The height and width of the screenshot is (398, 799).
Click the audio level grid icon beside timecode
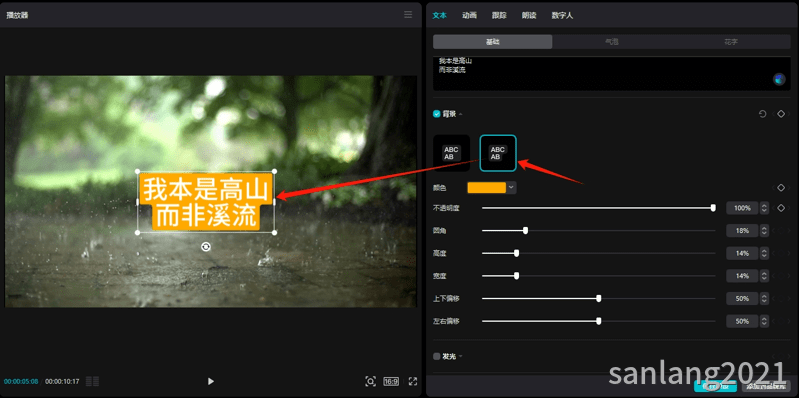click(92, 381)
